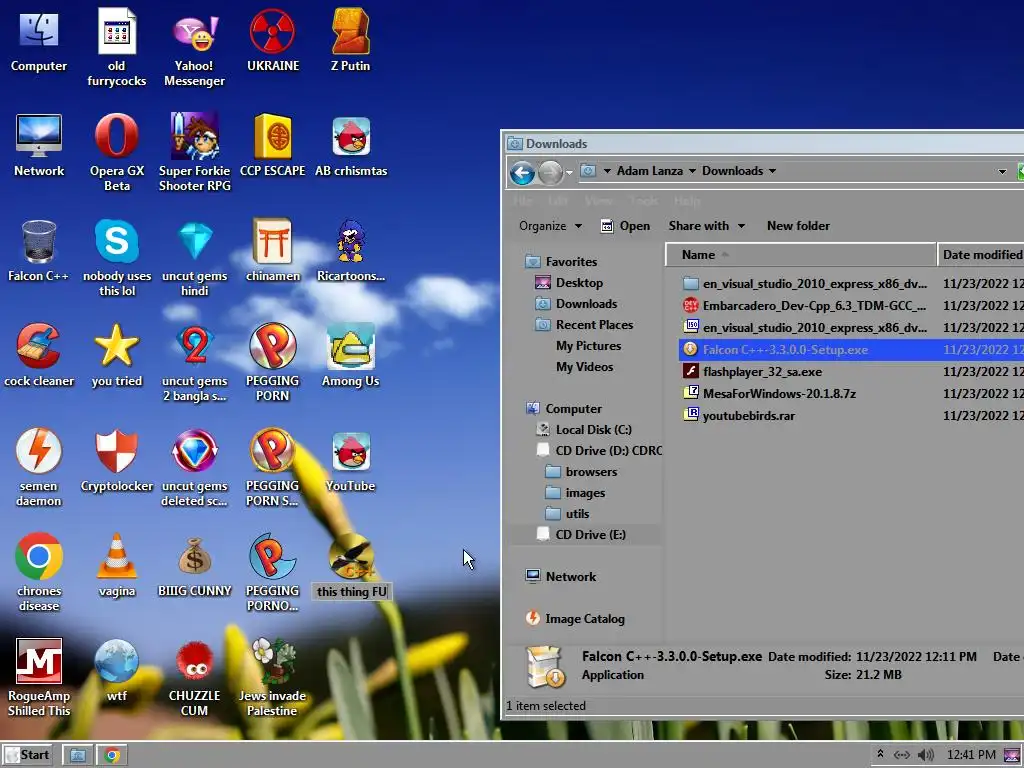The height and width of the screenshot is (768, 1024).
Task: Create a New folder in Downloads
Action: click(798, 226)
